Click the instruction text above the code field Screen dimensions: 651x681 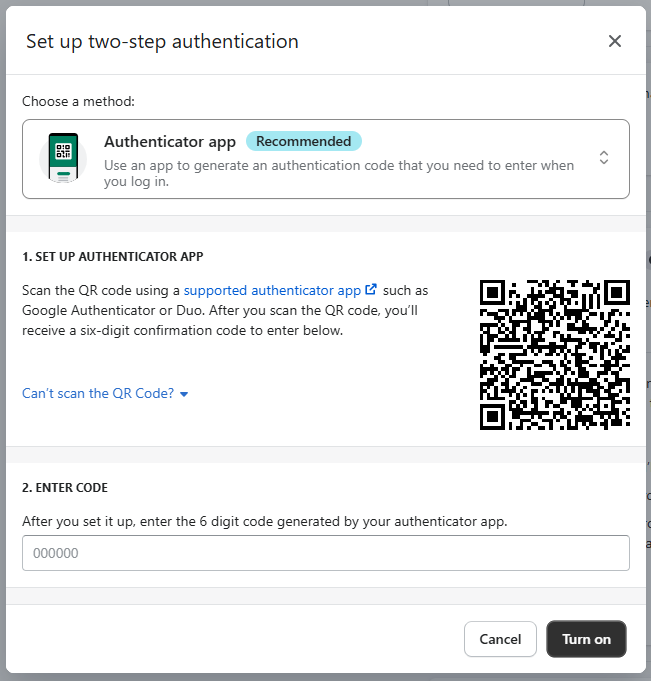(x=265, y=521)
